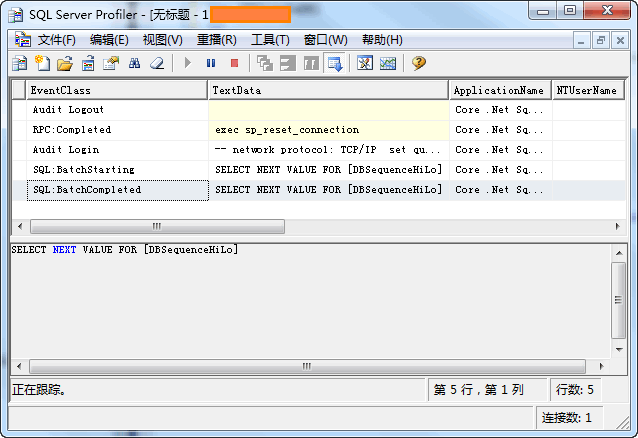Launch Performance Monitor toolbar icon
Screen dimensions: 638x438
click(388, 63)
